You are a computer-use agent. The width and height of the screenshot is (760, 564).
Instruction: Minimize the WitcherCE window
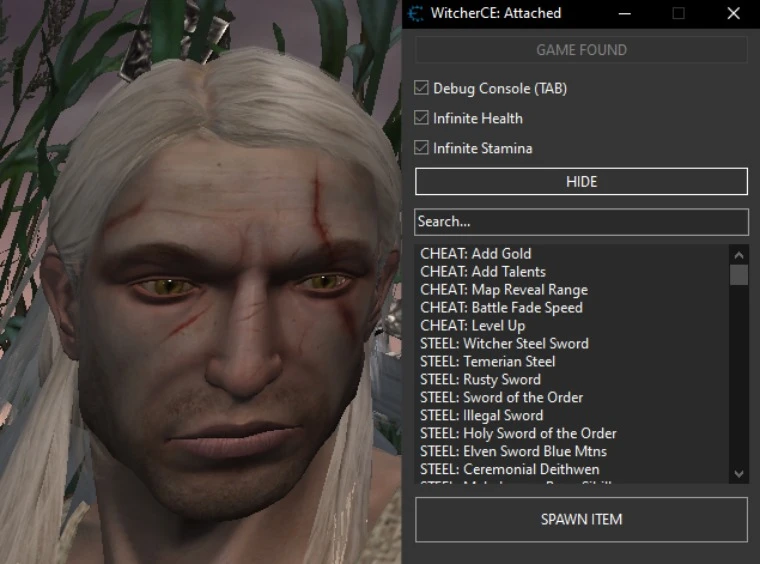point(625,14)
